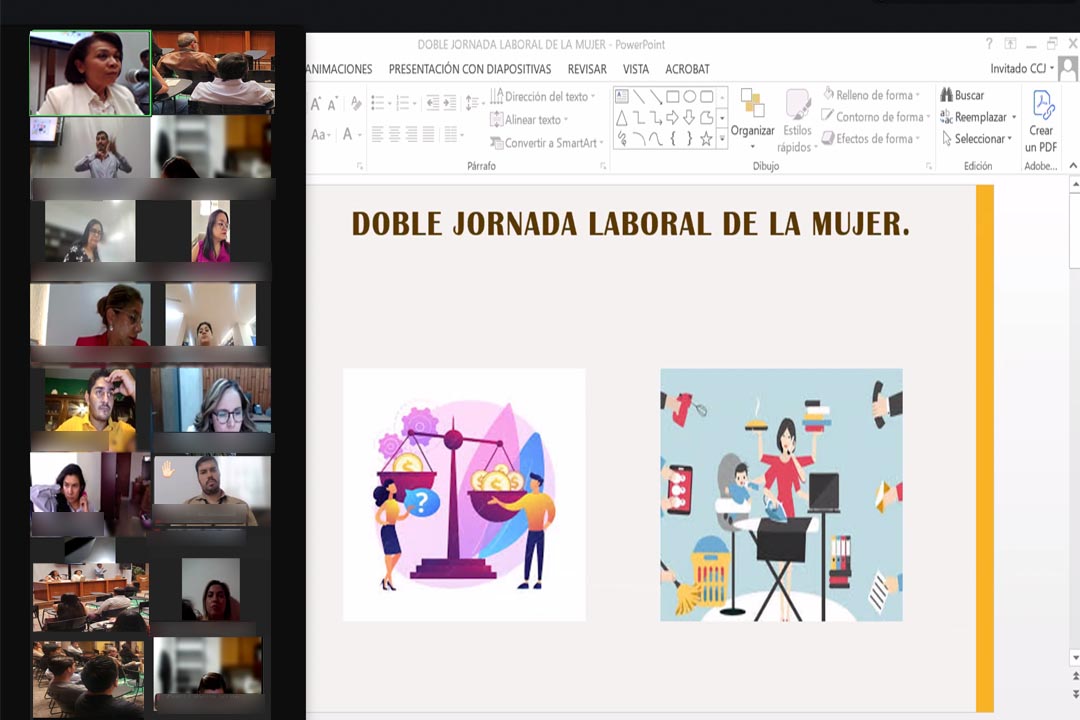Choose the oval shape tool
This screenshot has height=720, width=1080.
(x=690, y=97)
